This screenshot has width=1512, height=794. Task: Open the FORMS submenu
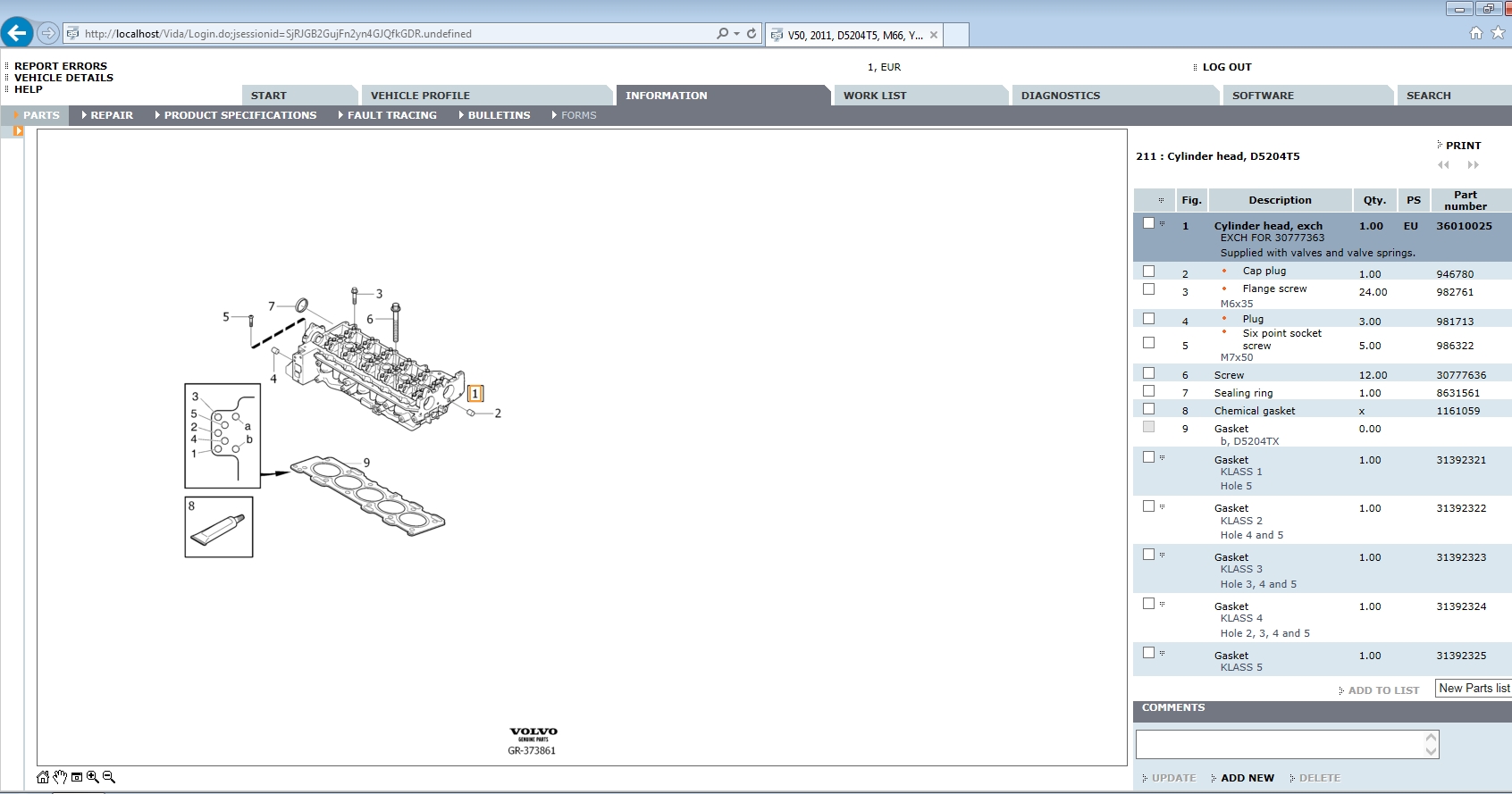[x=574, y=115]
